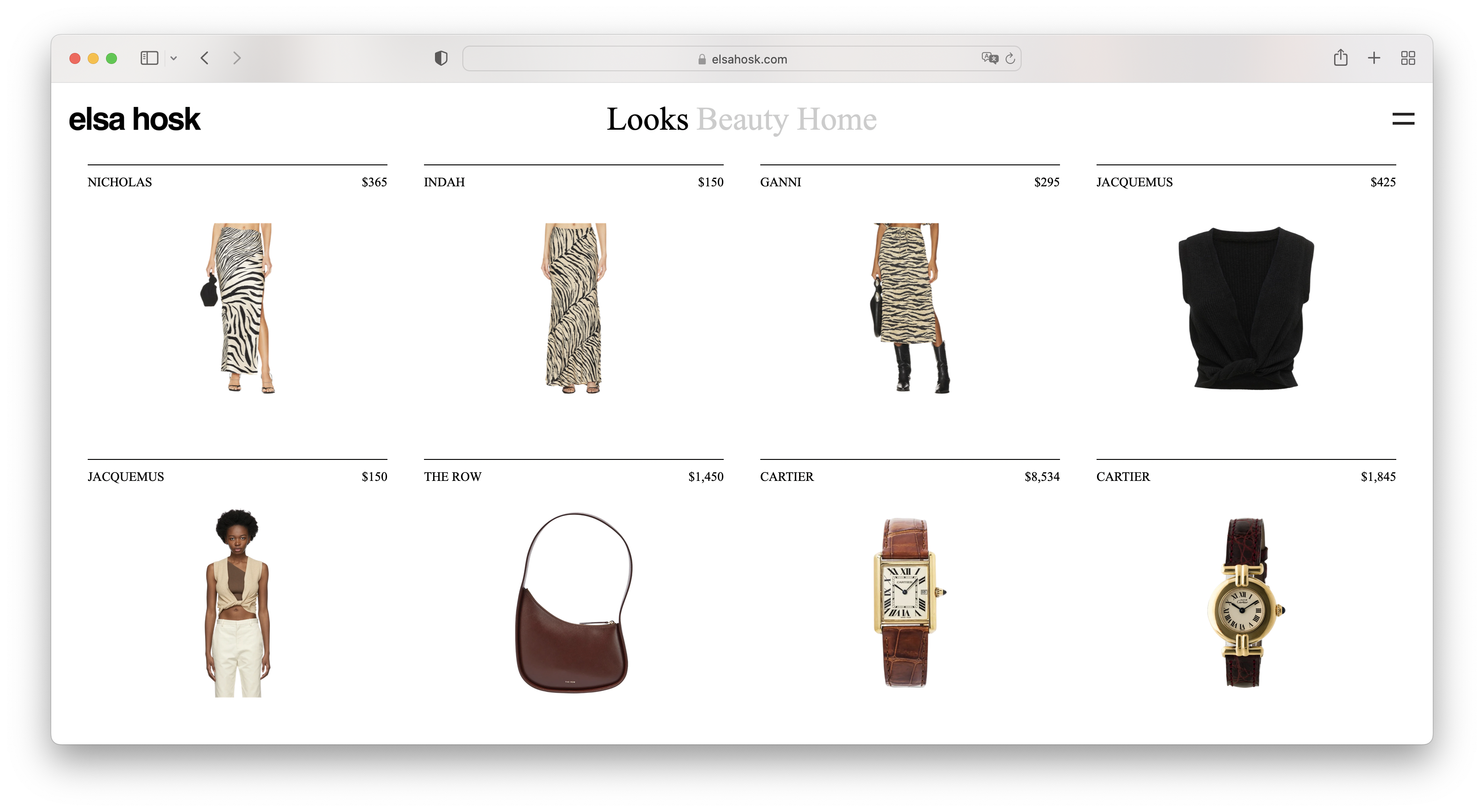Switch to the Beauty tab
Screen dimensions: 1484x812
coord(742,120)
